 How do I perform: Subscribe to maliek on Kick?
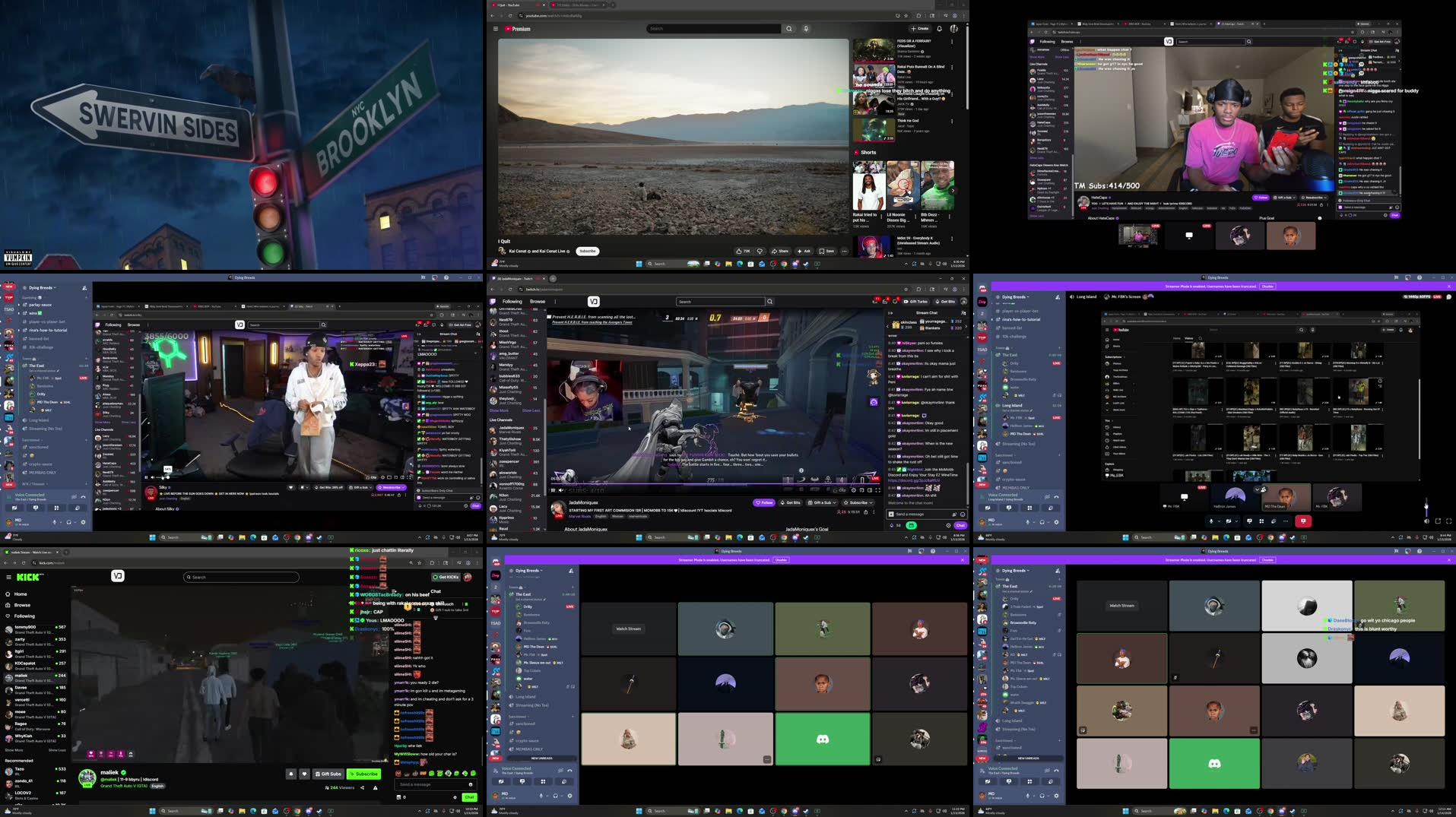363,774
